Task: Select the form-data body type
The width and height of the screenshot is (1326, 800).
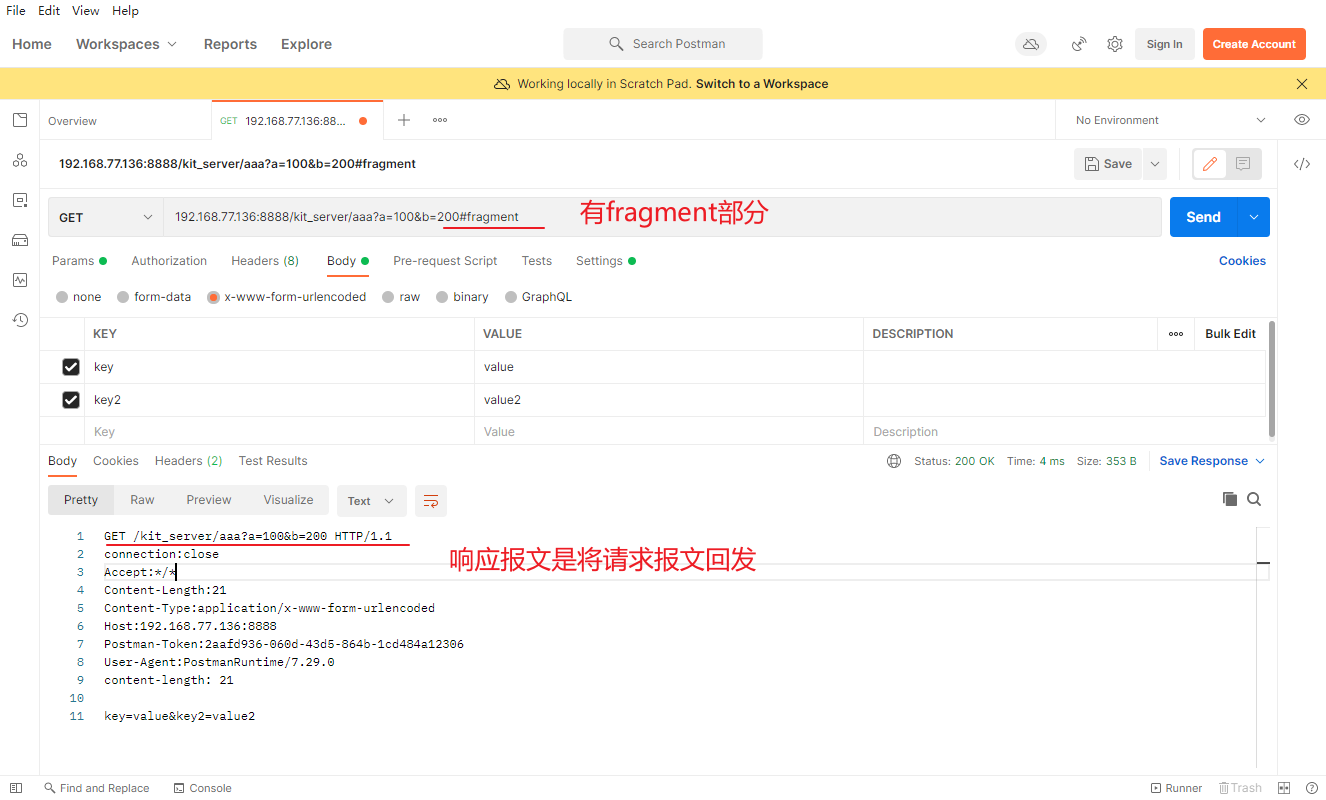Action: pyautogui.click(x=123, y=297)
